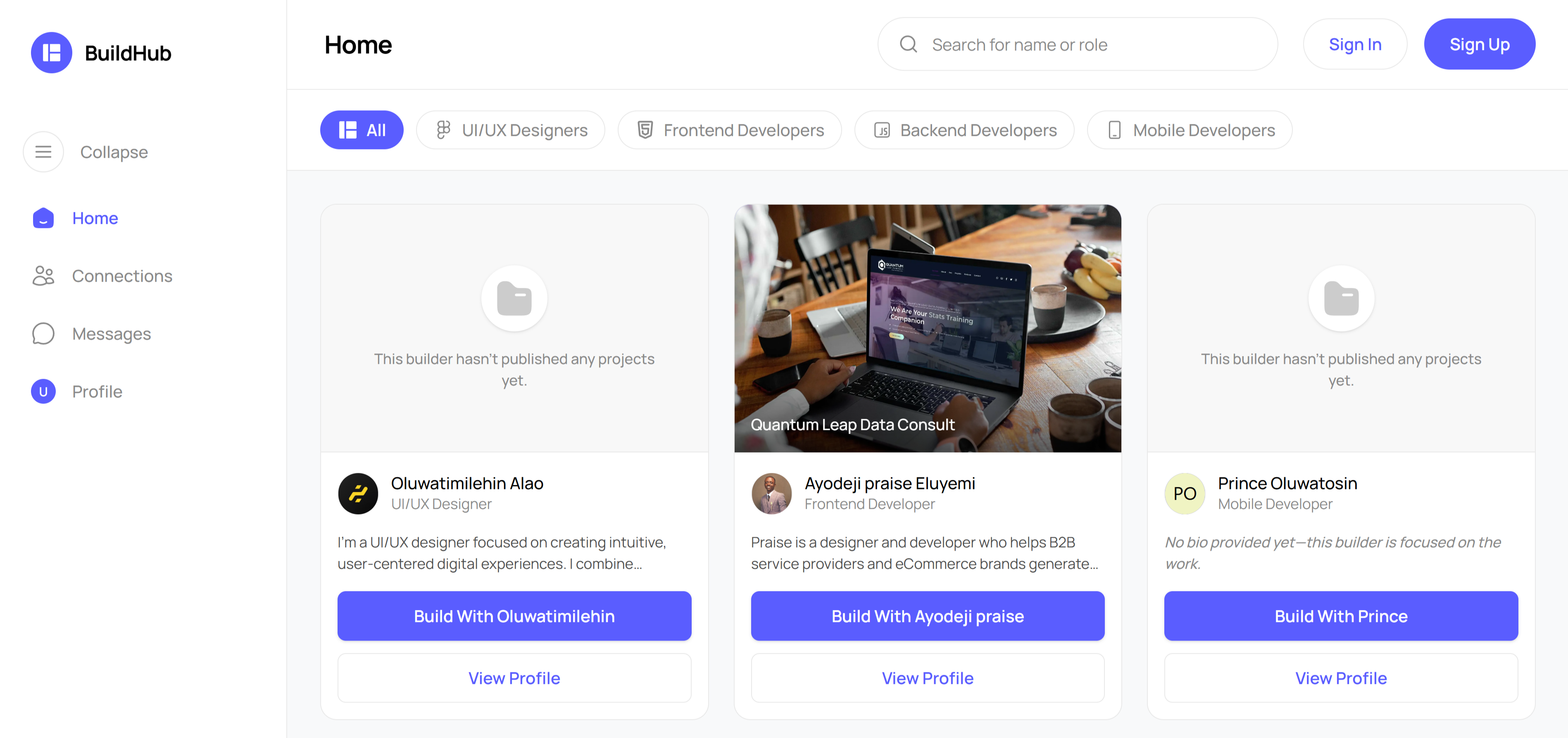Screen dimensions: 1568x738
Task: Select Profile in the sidebar menu
Action: point(97,391)
